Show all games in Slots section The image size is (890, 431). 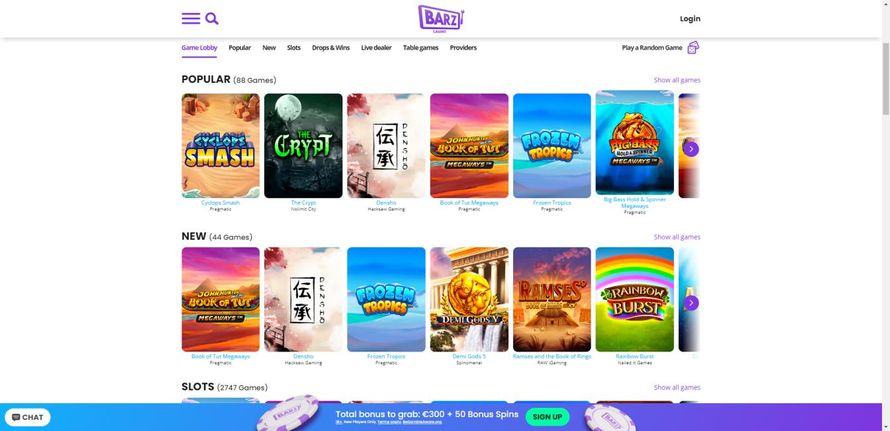(x=677, y=387)
